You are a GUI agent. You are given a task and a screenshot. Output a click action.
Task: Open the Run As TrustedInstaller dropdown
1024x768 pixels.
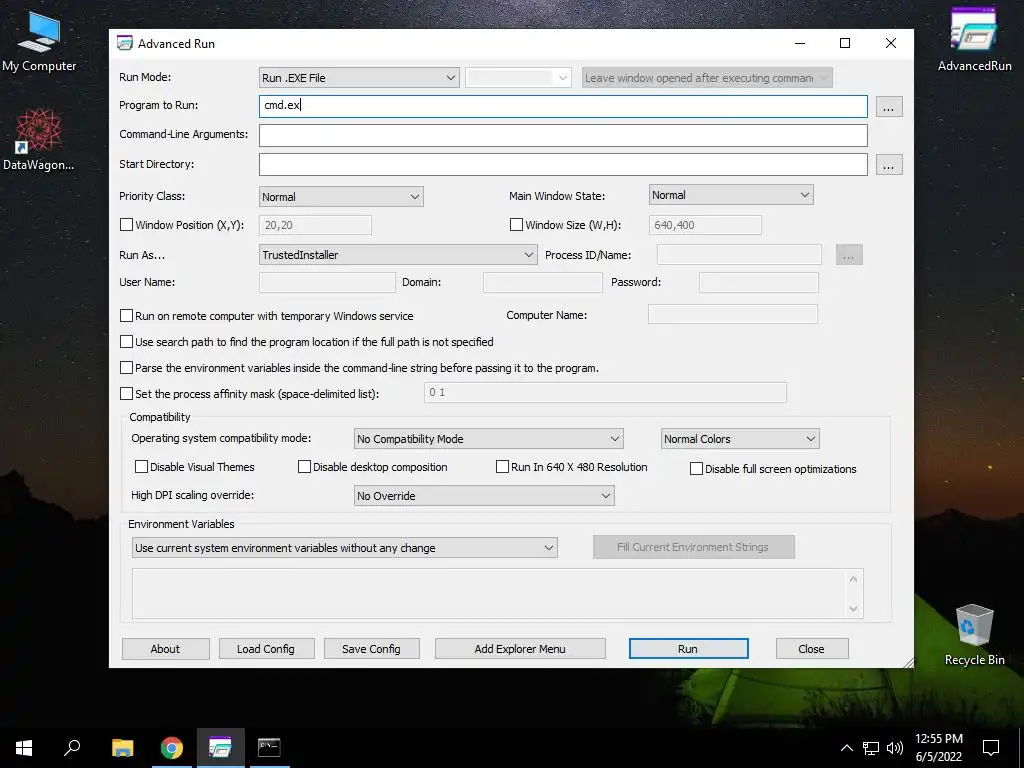coord(398,255)
